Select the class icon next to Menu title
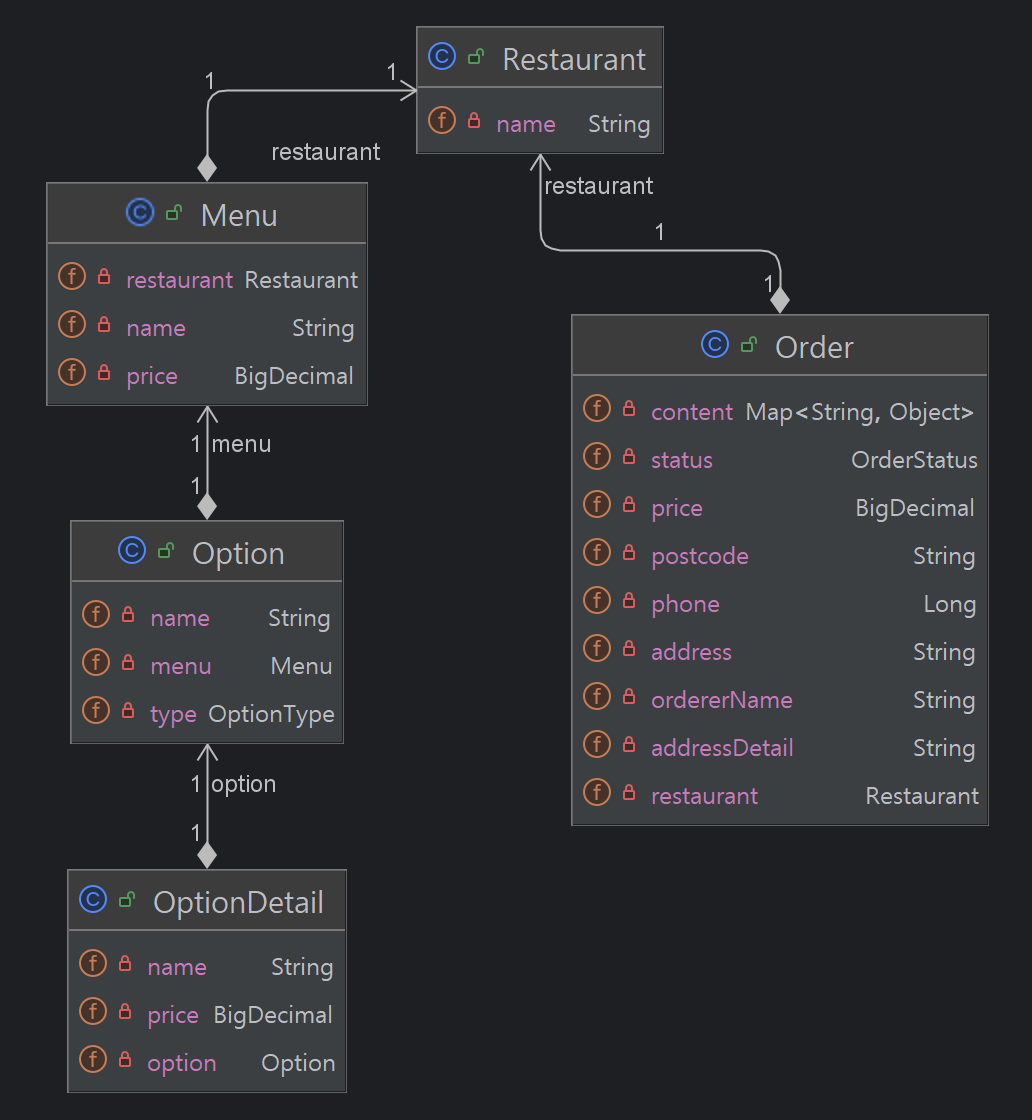Viewport: 1032px width, 1120px height. tap(140, 212)
